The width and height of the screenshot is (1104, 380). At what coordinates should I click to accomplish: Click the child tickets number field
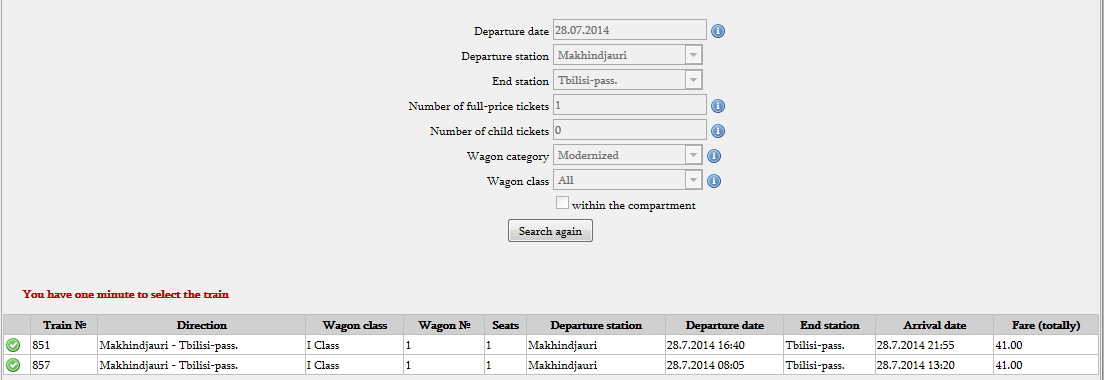click(629, 130)
